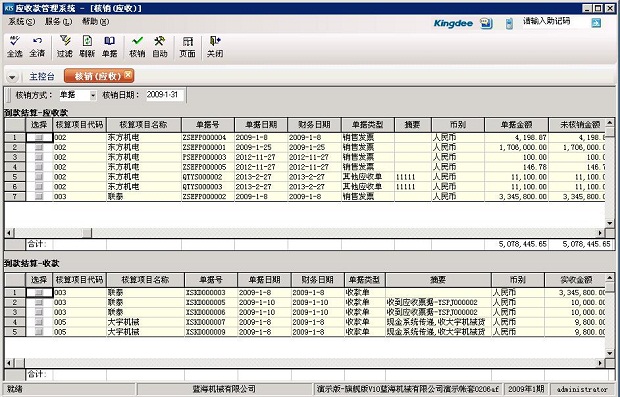Check the row with document ZSEFP000005

[x=39, y=167]
